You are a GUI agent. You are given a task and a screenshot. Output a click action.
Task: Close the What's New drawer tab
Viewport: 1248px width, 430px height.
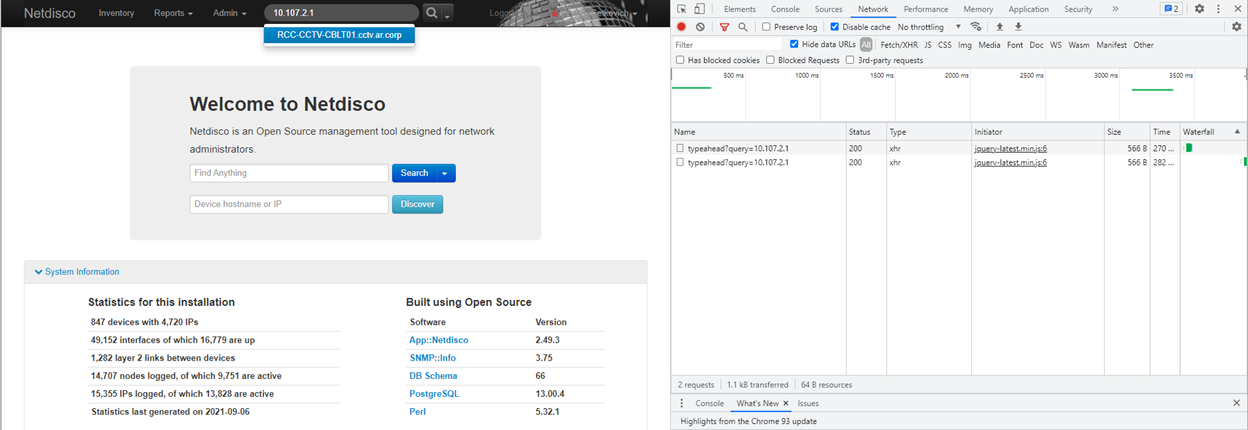(x=786, y=403)
